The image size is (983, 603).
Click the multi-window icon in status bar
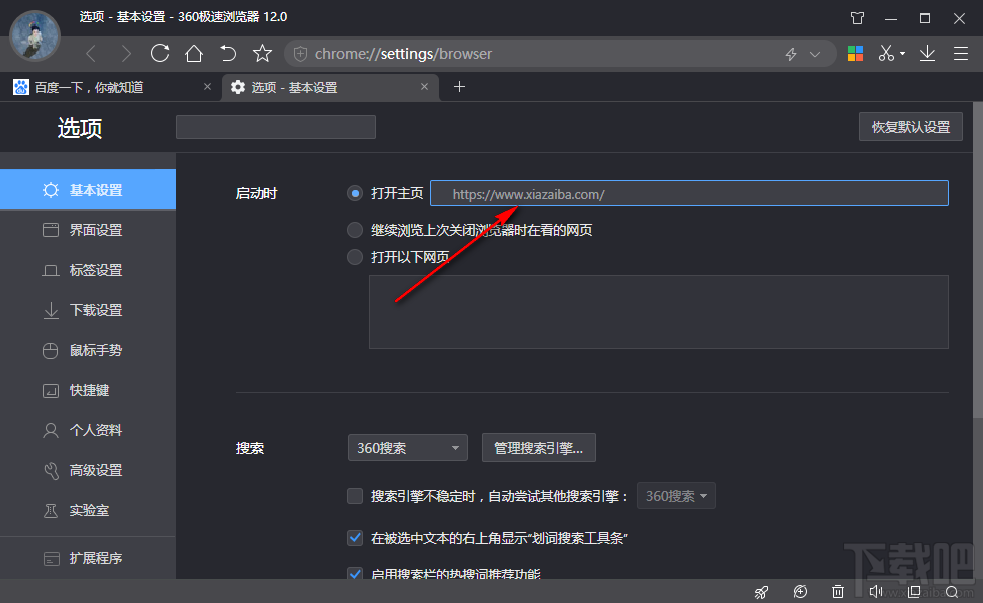click(x=914, y=591)
